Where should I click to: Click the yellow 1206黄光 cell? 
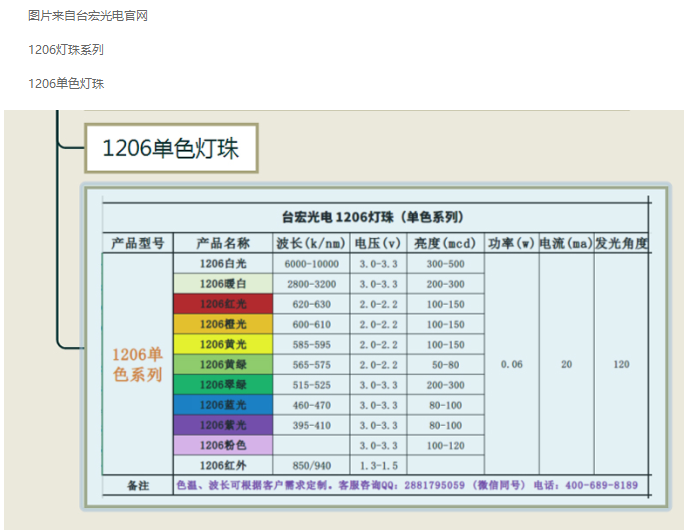(223, 345)
